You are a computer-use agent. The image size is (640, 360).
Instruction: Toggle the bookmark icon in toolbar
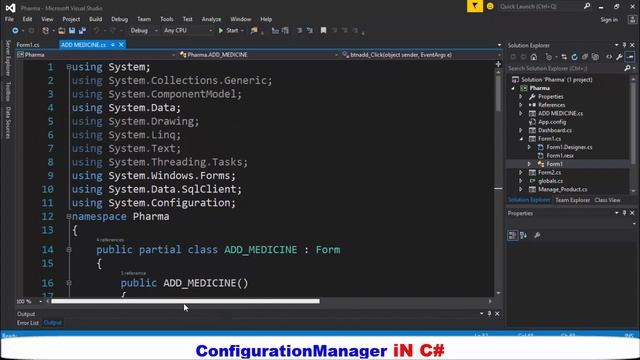[x=323, y=31]
